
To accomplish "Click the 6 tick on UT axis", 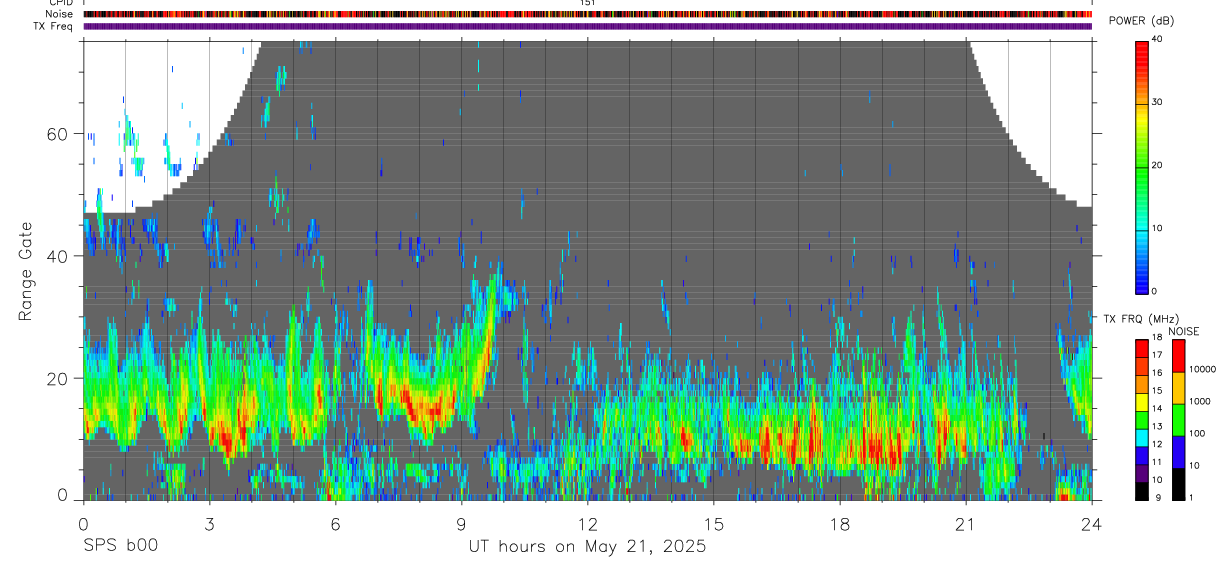I will (335, 523).
